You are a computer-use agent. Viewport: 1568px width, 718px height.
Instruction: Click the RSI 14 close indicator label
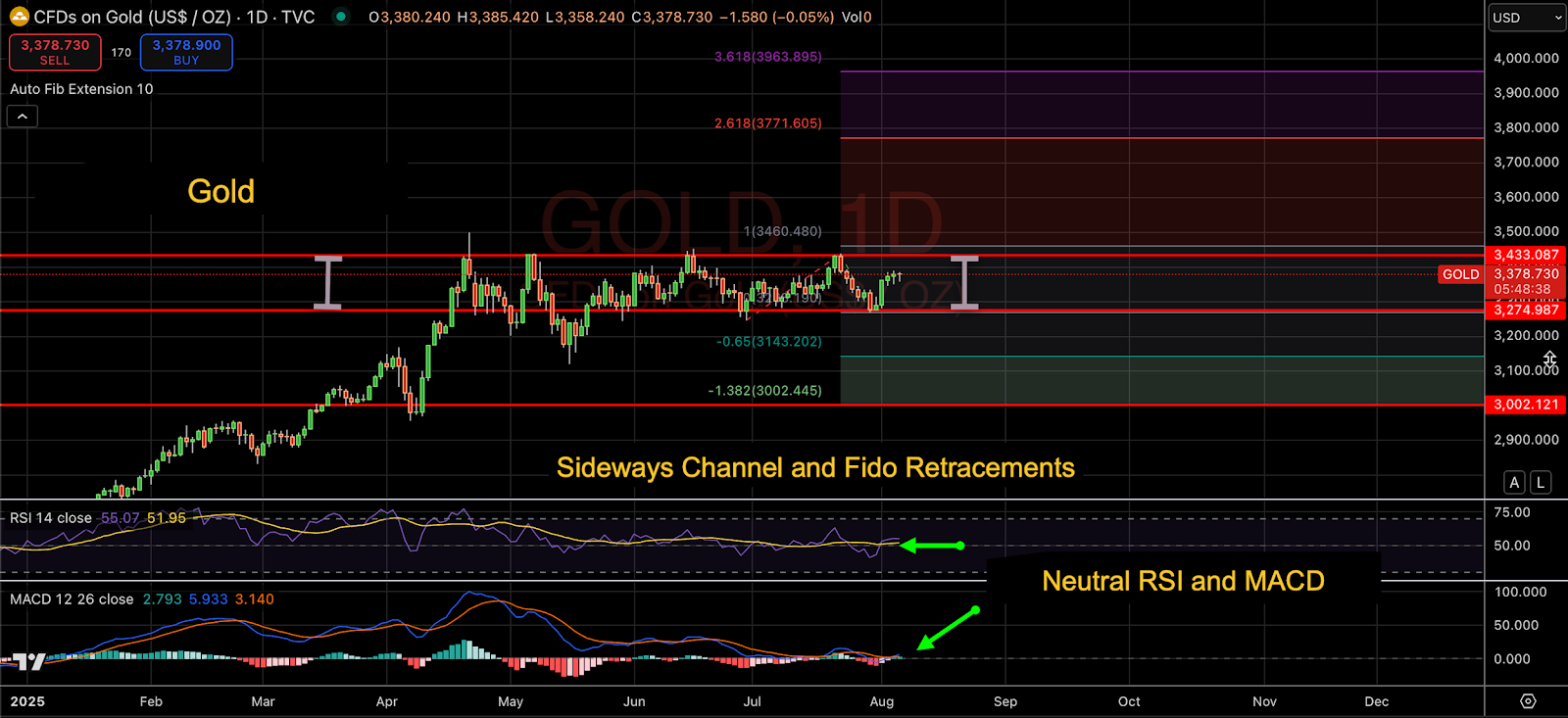coord(51,518)
